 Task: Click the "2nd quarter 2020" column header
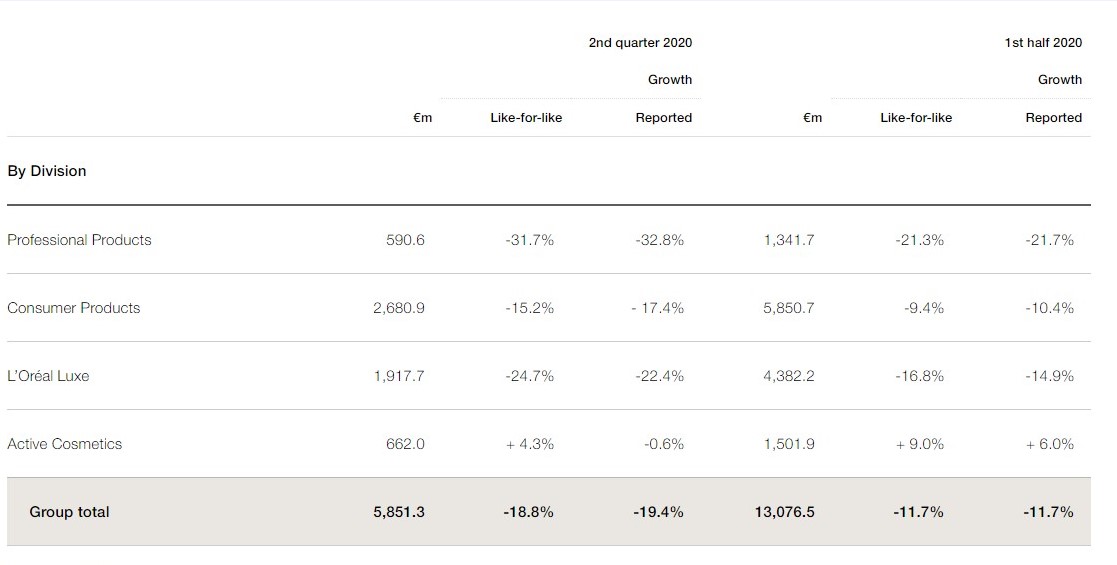click(640, 43)
